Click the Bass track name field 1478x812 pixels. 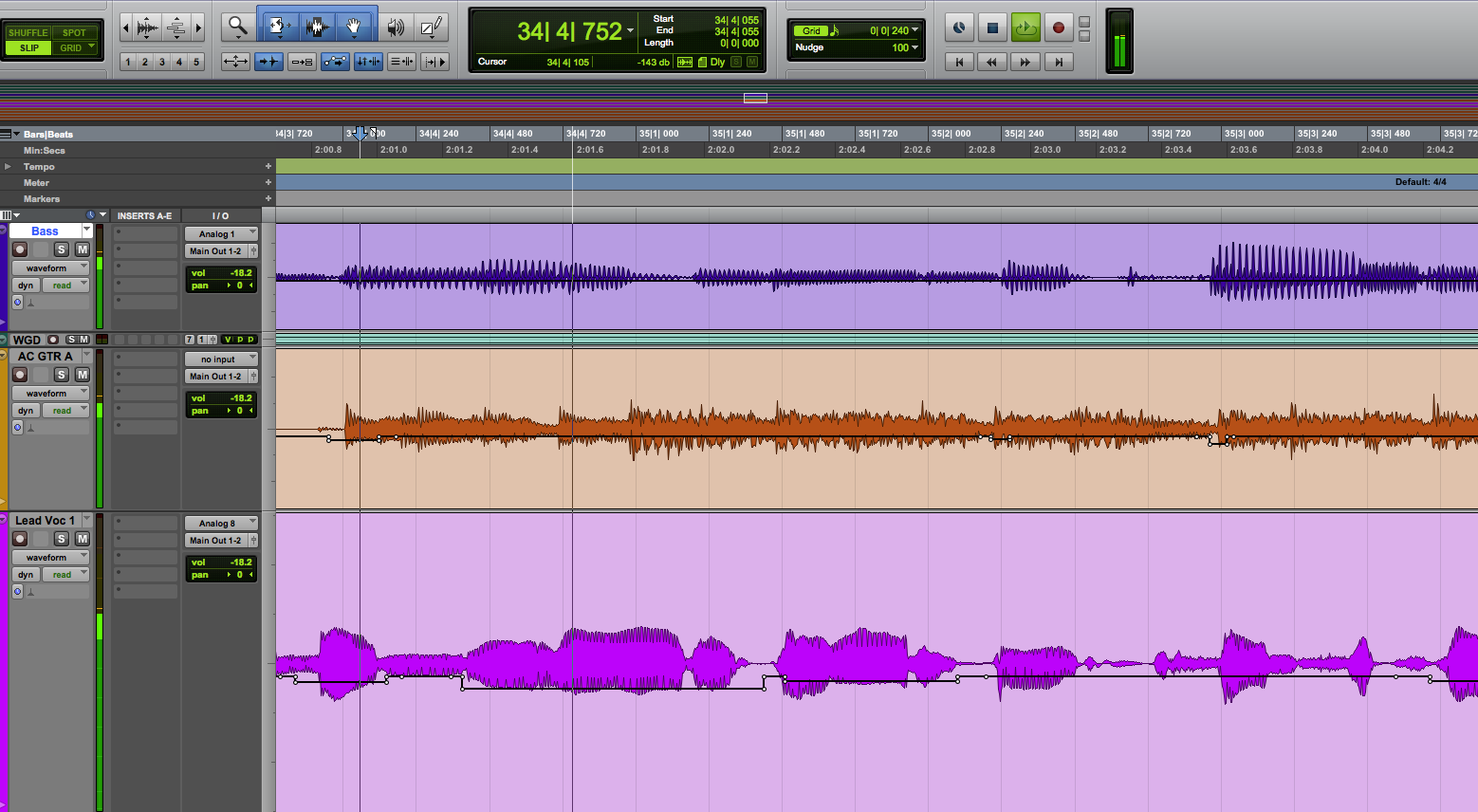click(x=45, y=231)
